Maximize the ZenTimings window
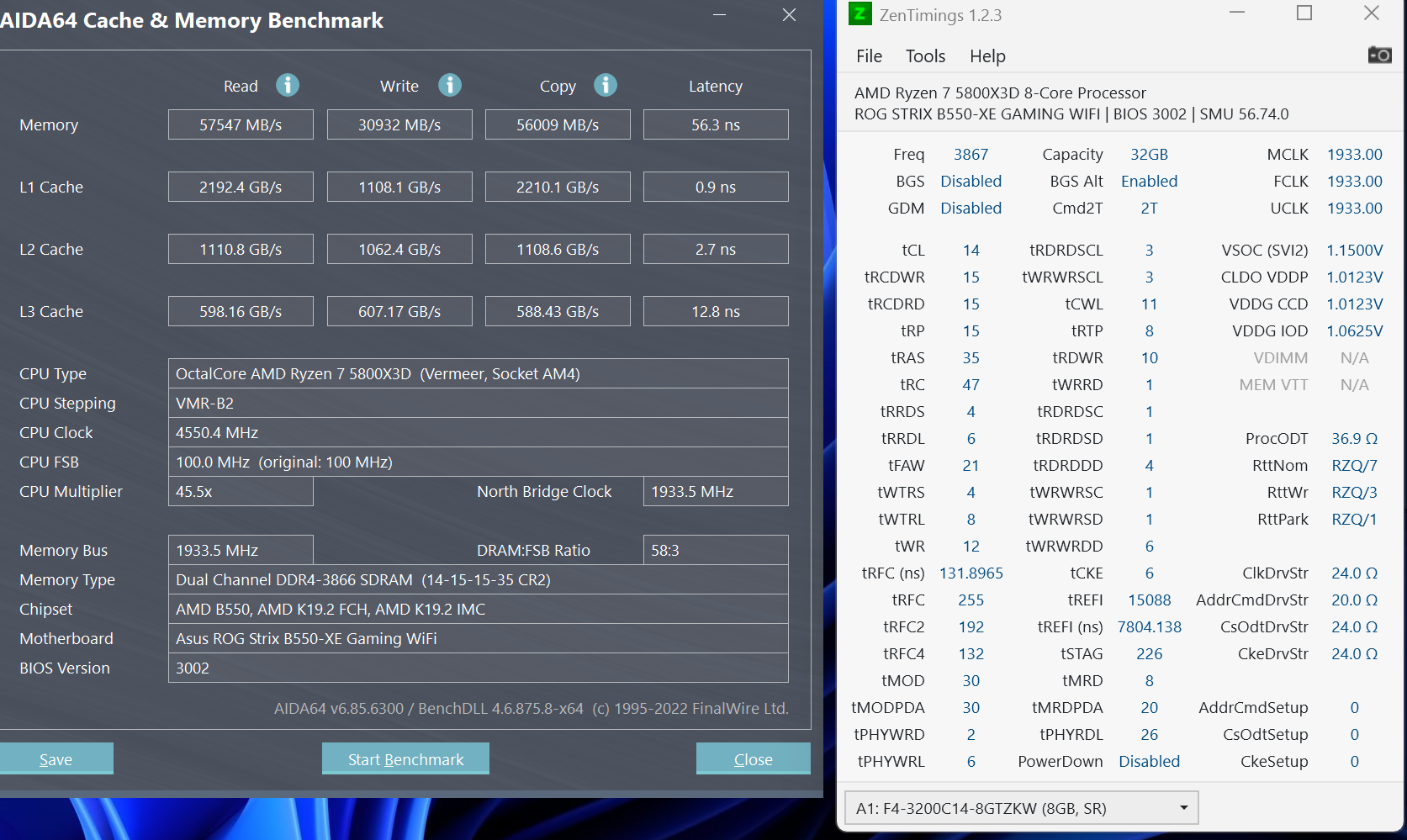The width and height of the screenshot is (1407, 840). pyautogui.click(x=1304, y=13)
